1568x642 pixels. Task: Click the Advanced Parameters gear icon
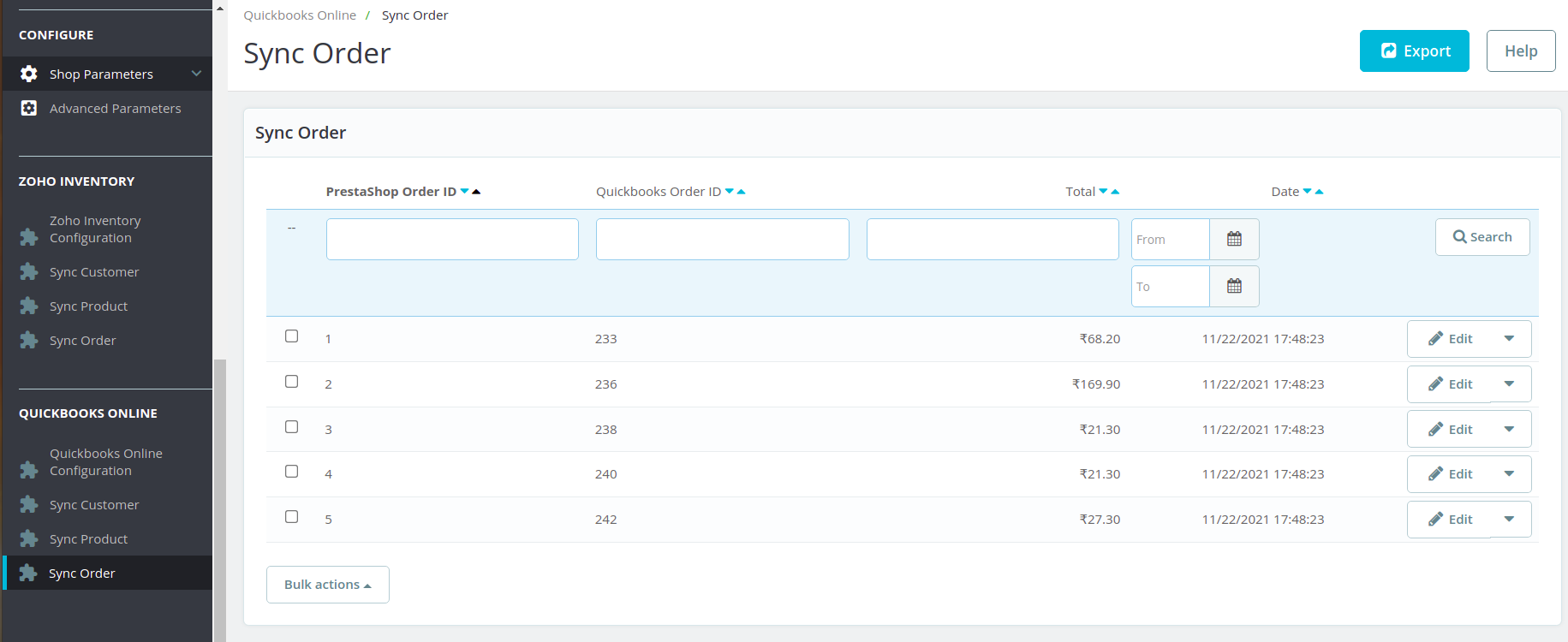point(28,109)
